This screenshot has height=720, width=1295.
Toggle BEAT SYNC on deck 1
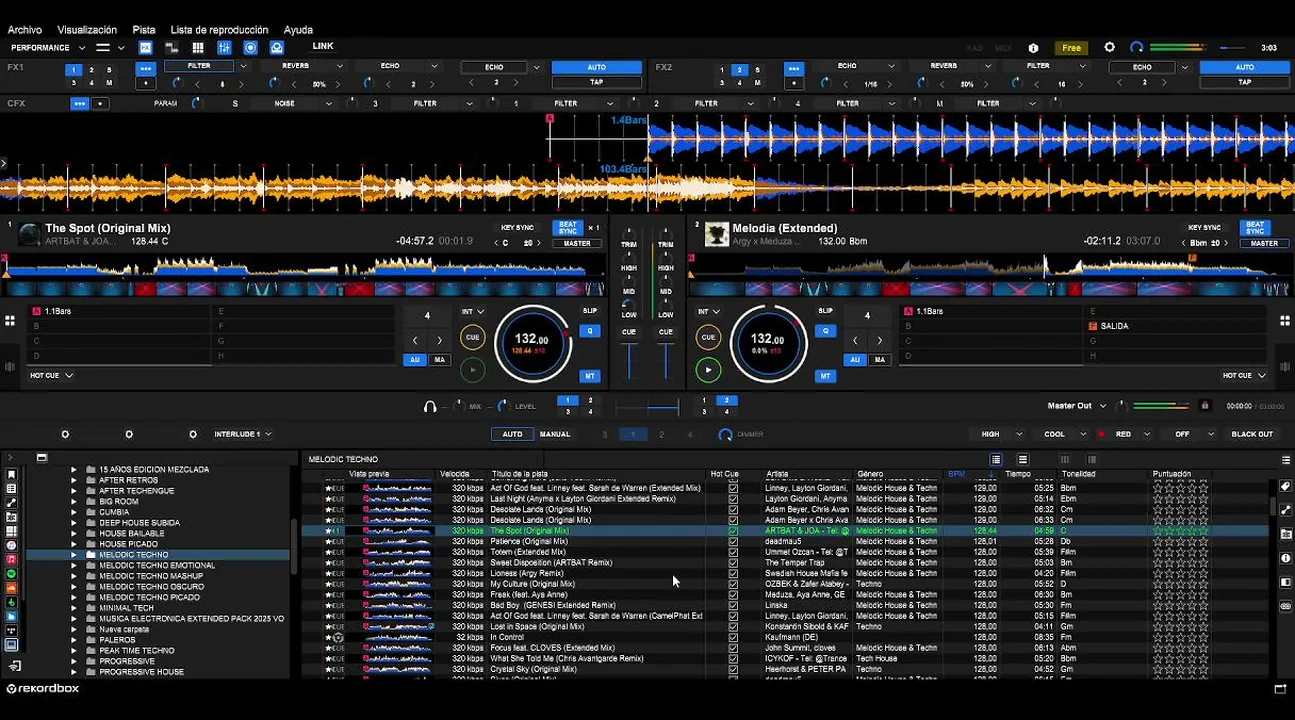click(x=568, y=228)
